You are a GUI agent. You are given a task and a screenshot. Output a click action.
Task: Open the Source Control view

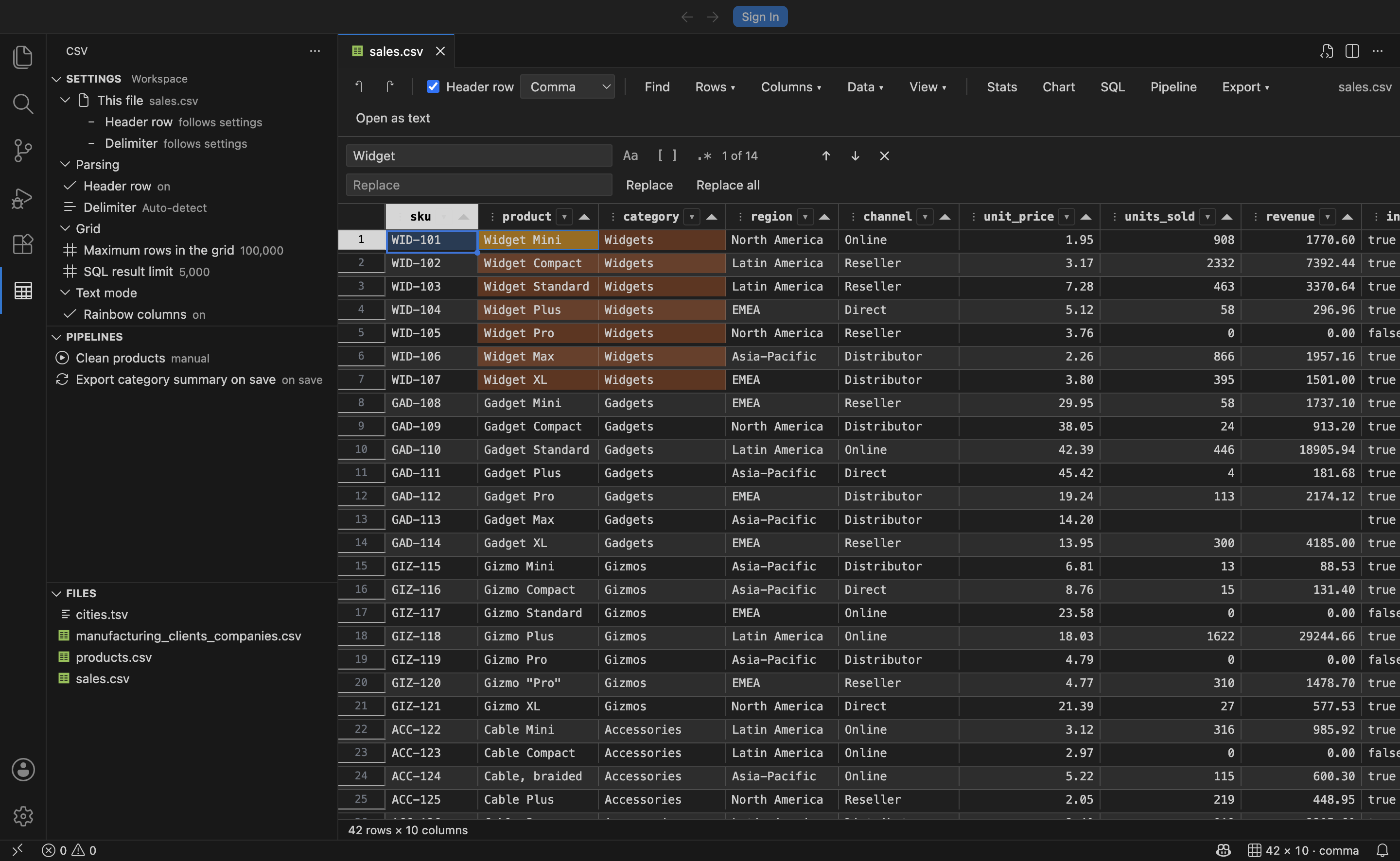[x=23, y=150]
